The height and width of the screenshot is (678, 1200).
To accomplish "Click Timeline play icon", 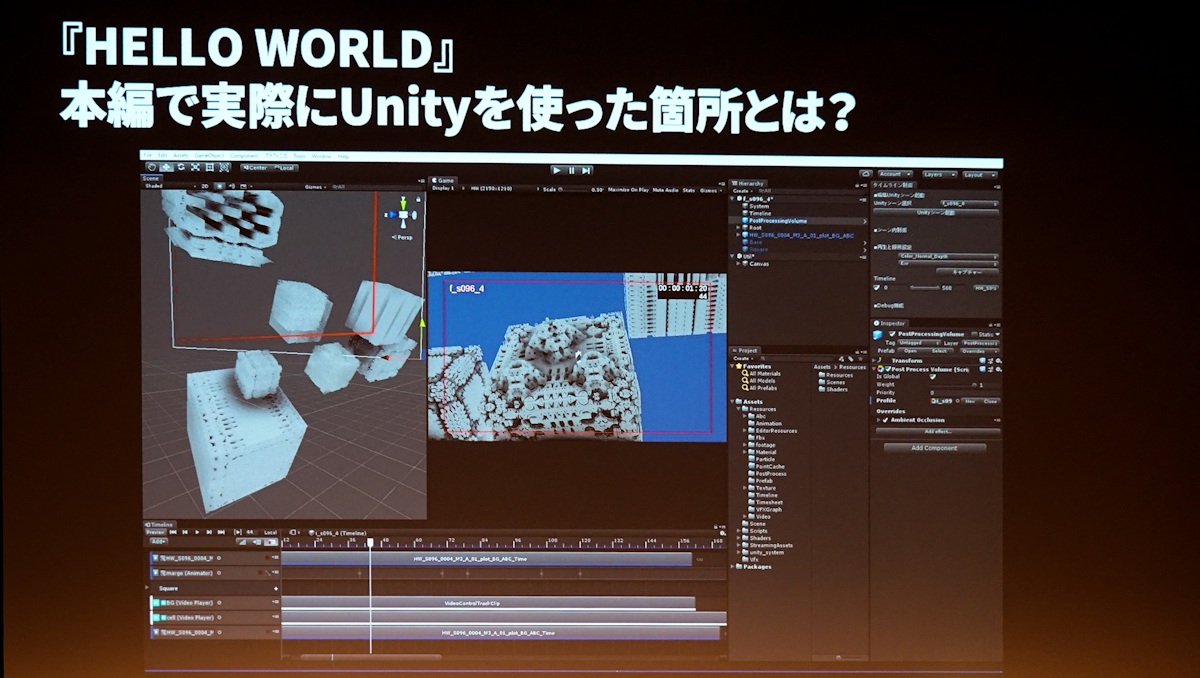I will coord(197,532).
